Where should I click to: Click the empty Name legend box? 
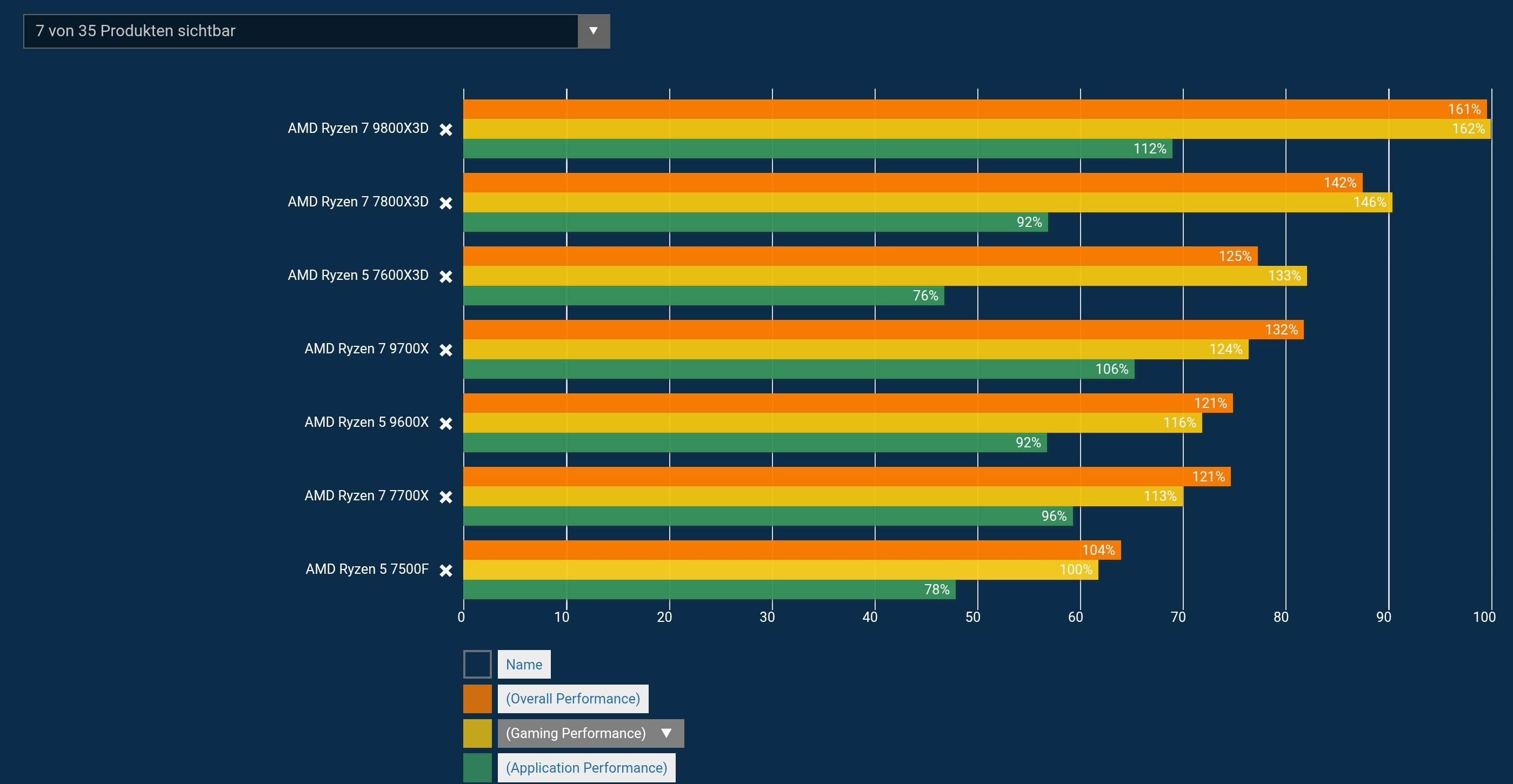click(477, 664)
